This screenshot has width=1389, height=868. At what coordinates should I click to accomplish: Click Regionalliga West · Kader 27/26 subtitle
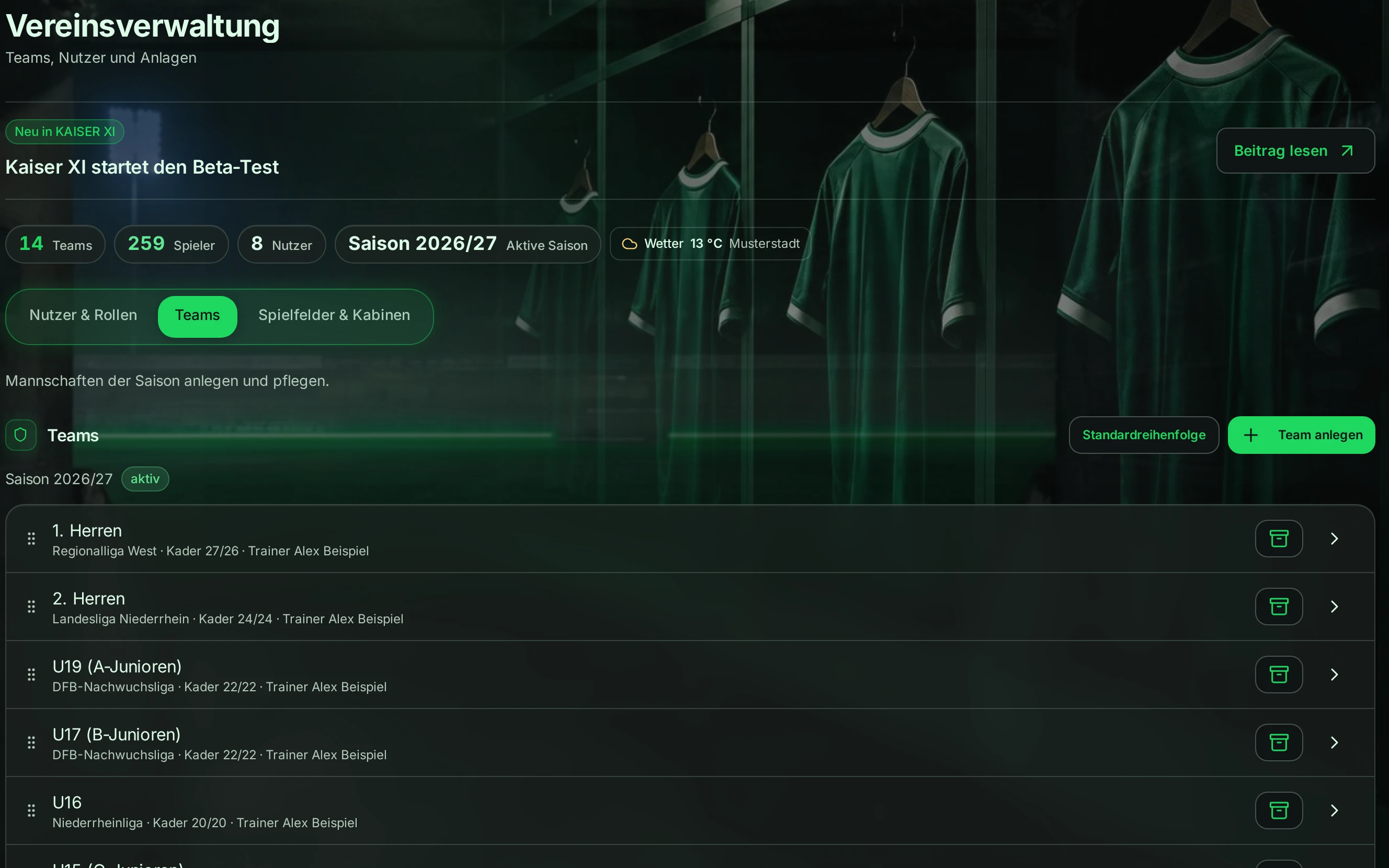pos(145,551)
